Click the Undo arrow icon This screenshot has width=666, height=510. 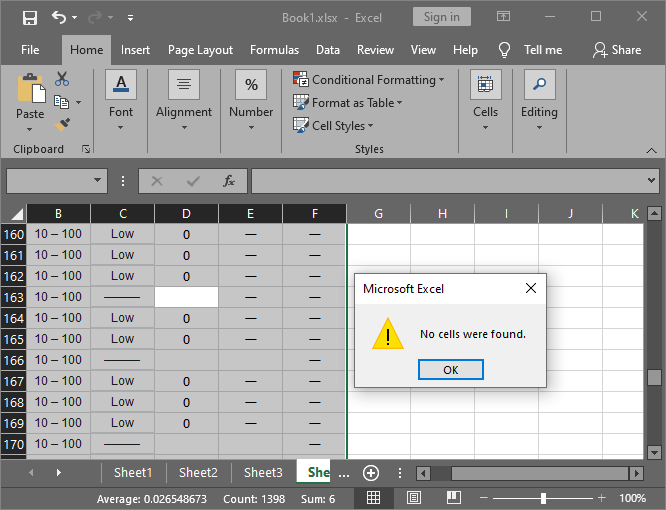(59, 17)
